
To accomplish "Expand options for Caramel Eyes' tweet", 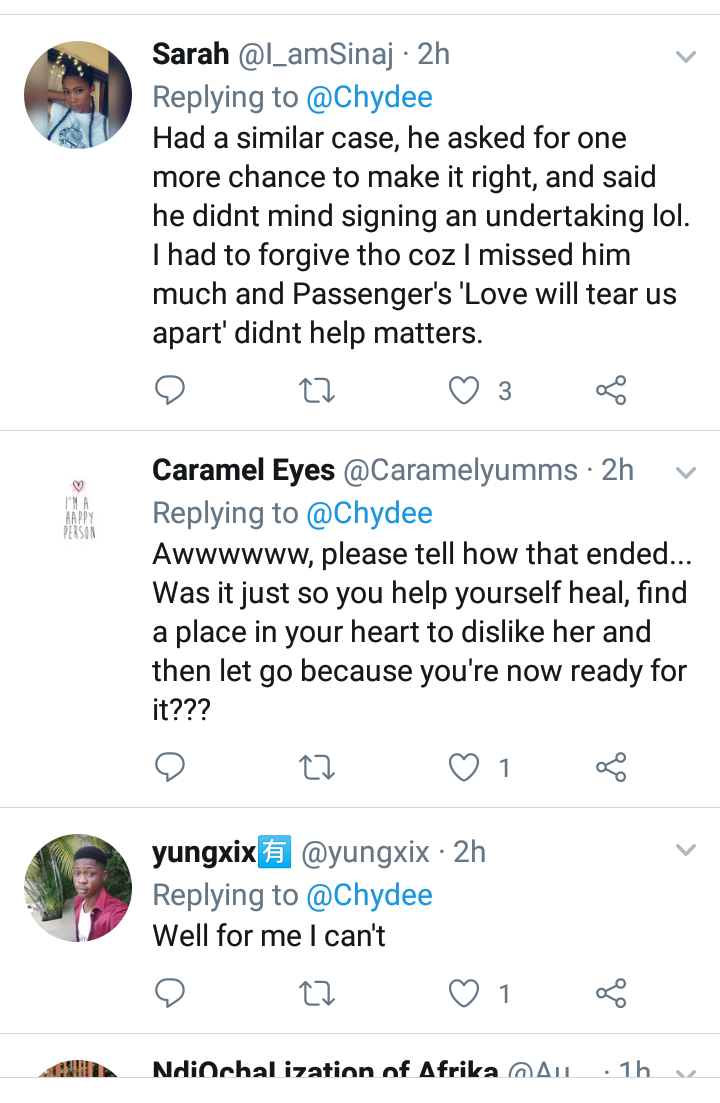I will (x=685, y=472).
